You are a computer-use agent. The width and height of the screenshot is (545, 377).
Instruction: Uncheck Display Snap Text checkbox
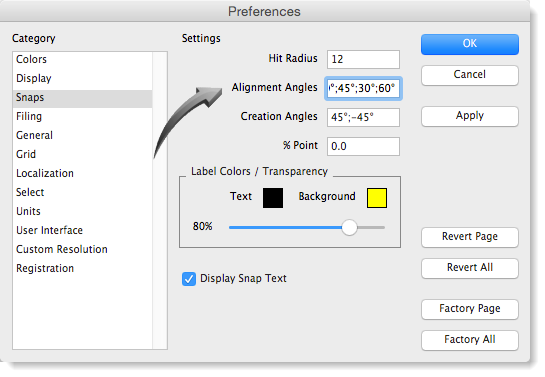pyautogui.click(x=189, y=279)
